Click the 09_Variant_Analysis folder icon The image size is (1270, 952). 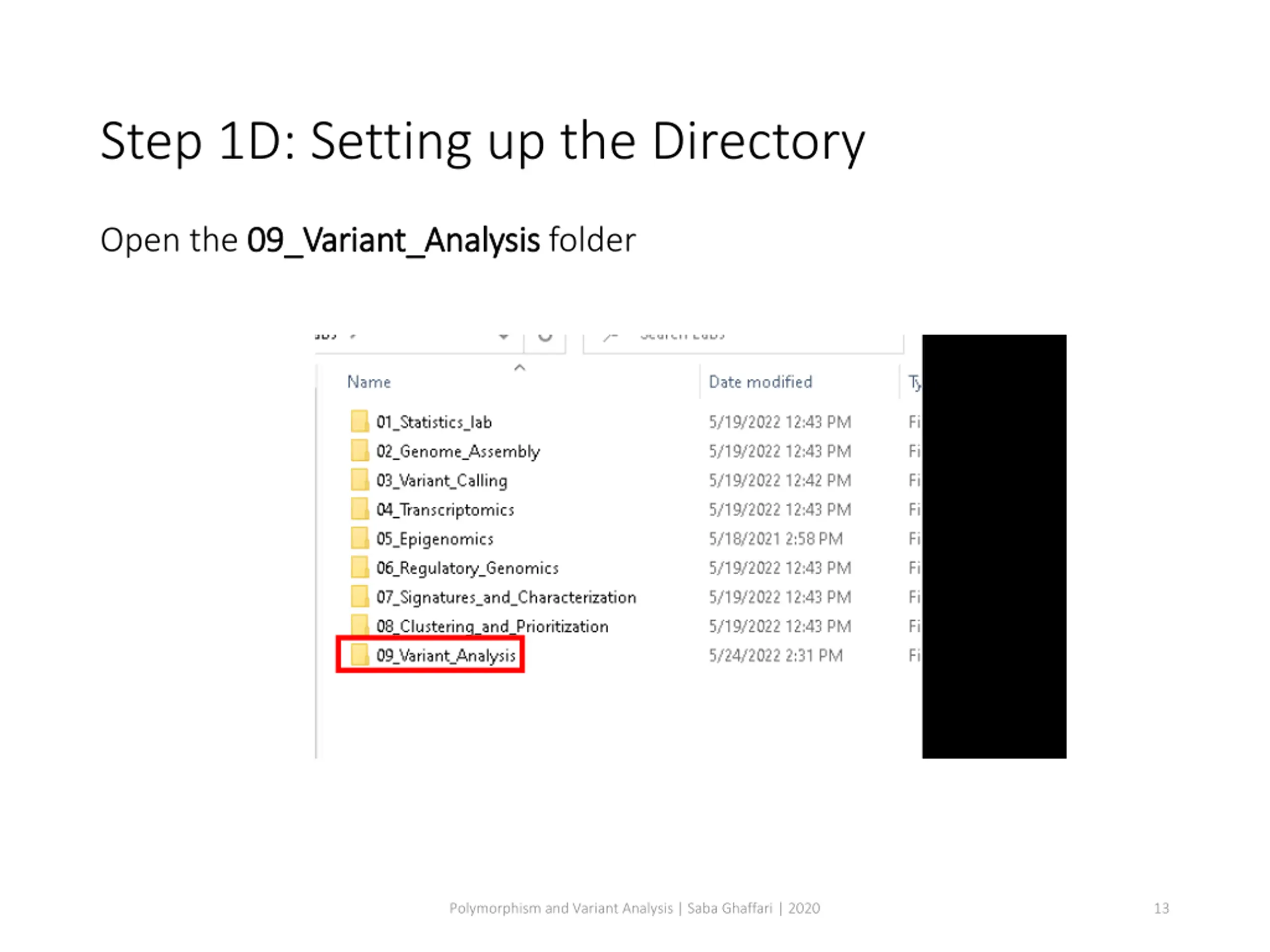(x=360, y=655)
